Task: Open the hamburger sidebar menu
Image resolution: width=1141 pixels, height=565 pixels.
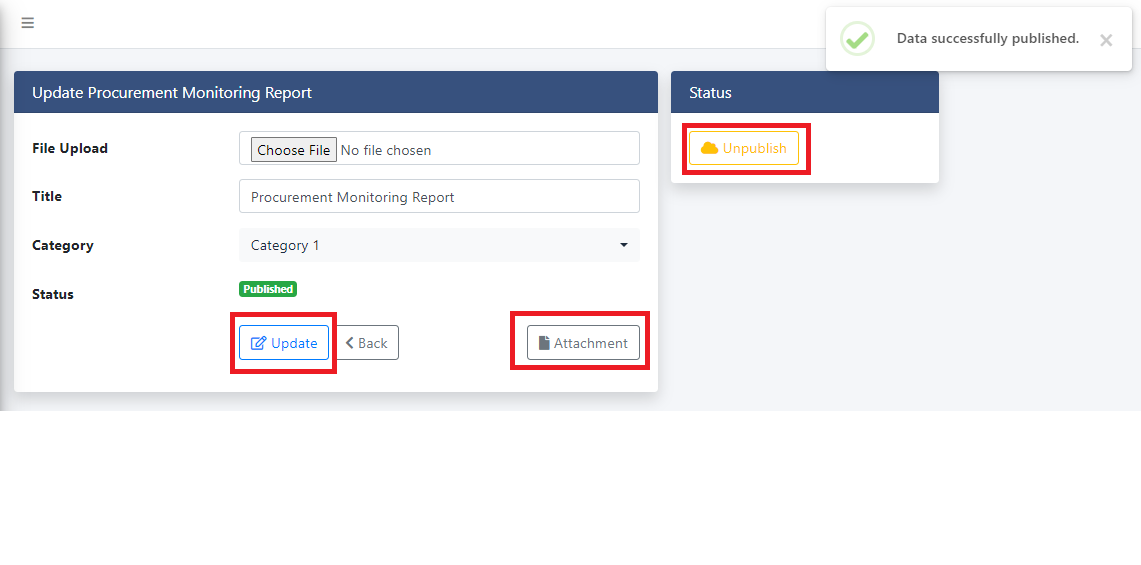Action: tap(28, 23)
